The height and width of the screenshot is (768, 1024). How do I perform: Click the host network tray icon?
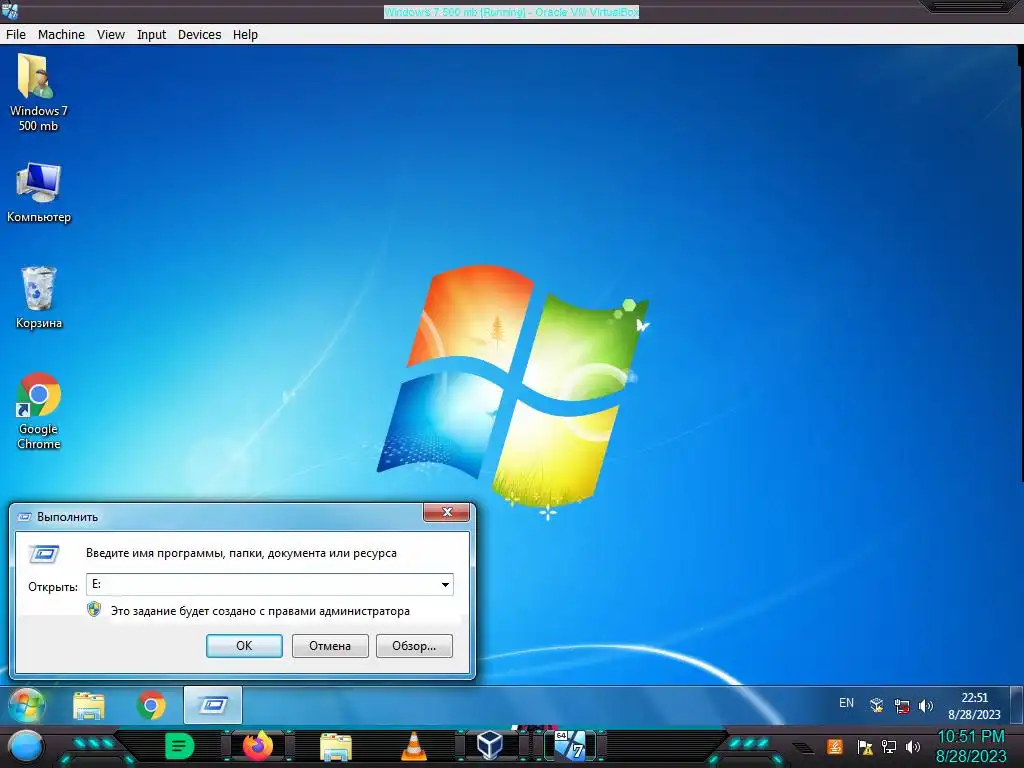coord(889,746)
